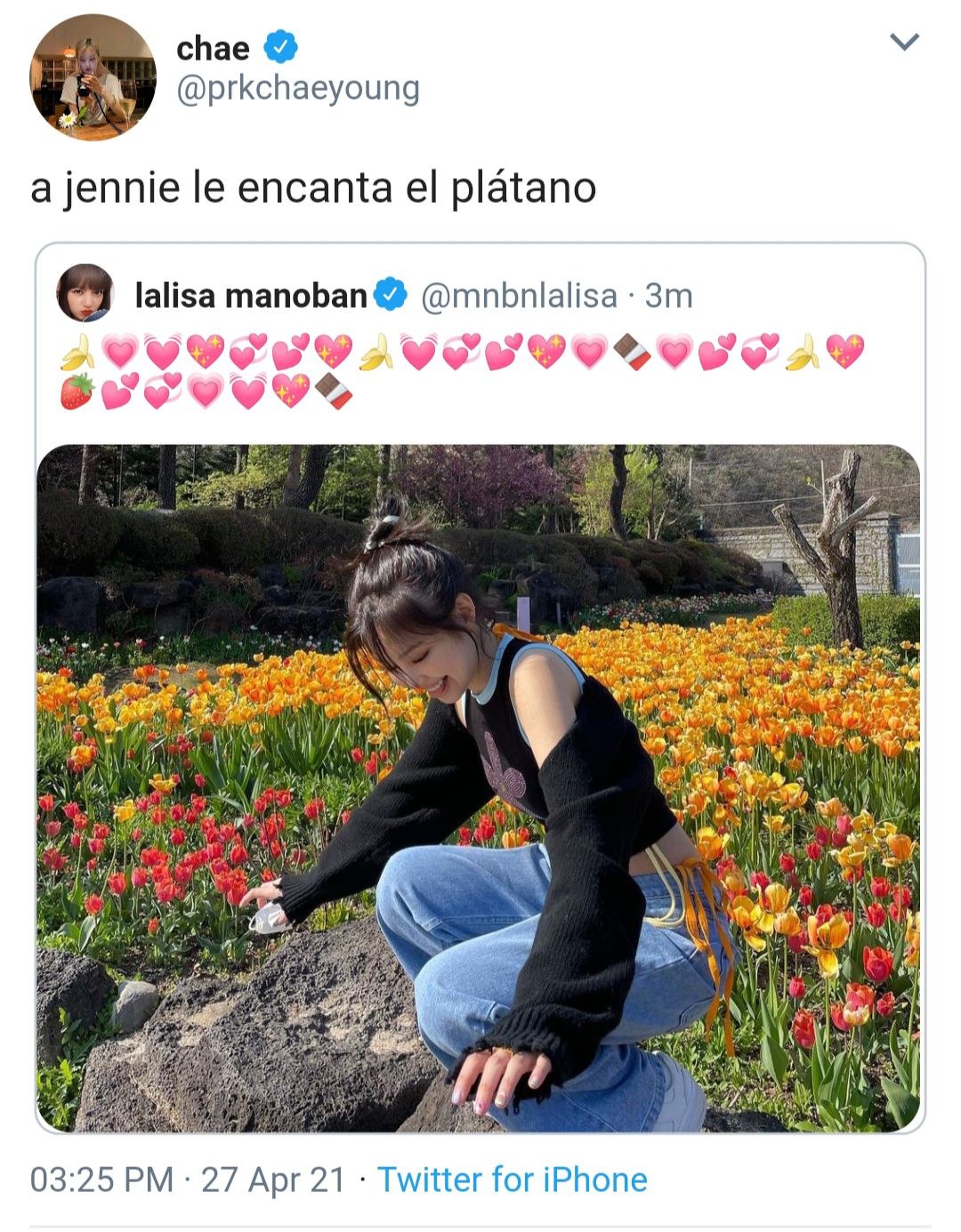
Task: Tap the Twitter for iPhone source link
Action: coord(513,1180)
